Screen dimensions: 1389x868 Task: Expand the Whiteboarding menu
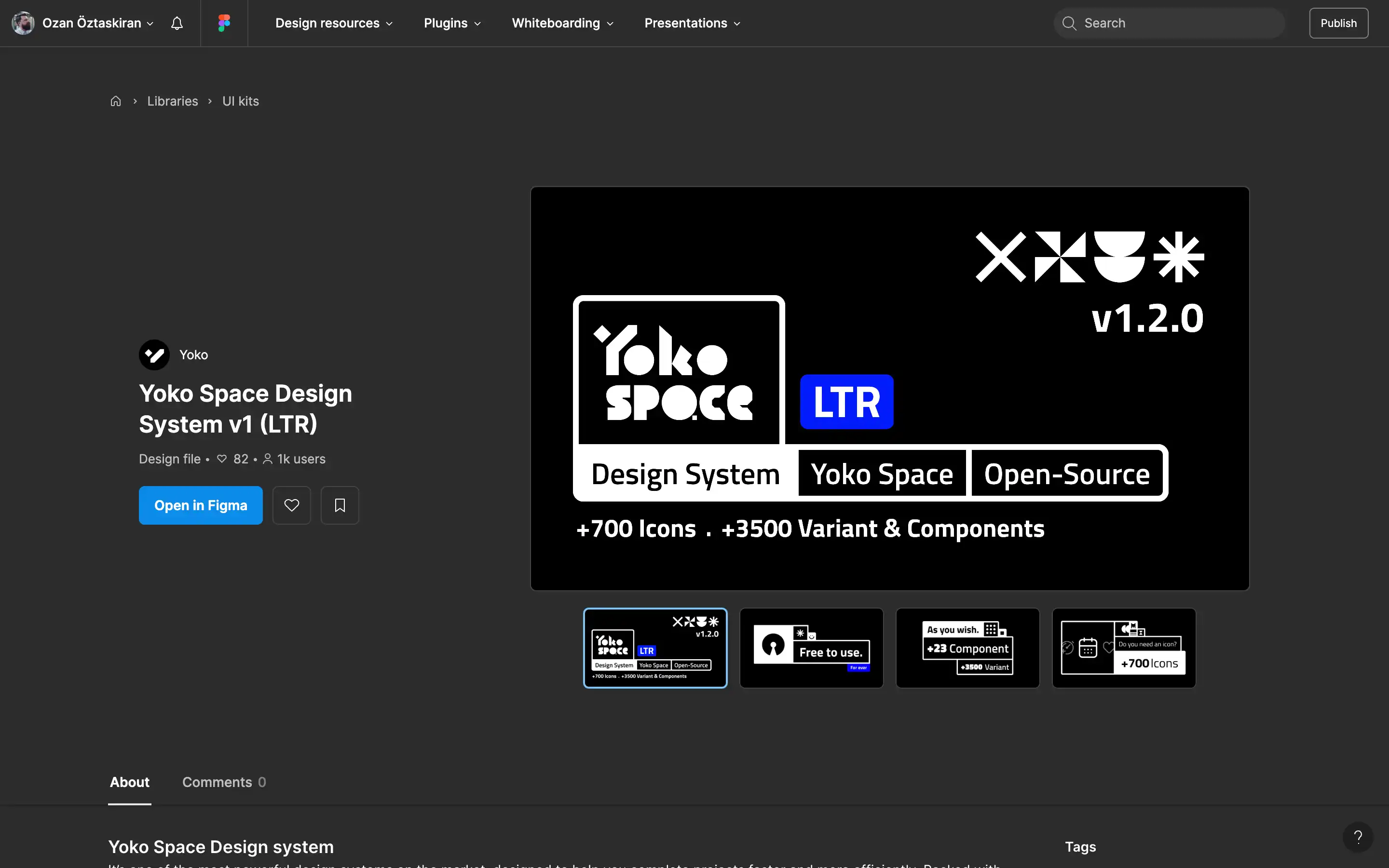tap(562, 23)
